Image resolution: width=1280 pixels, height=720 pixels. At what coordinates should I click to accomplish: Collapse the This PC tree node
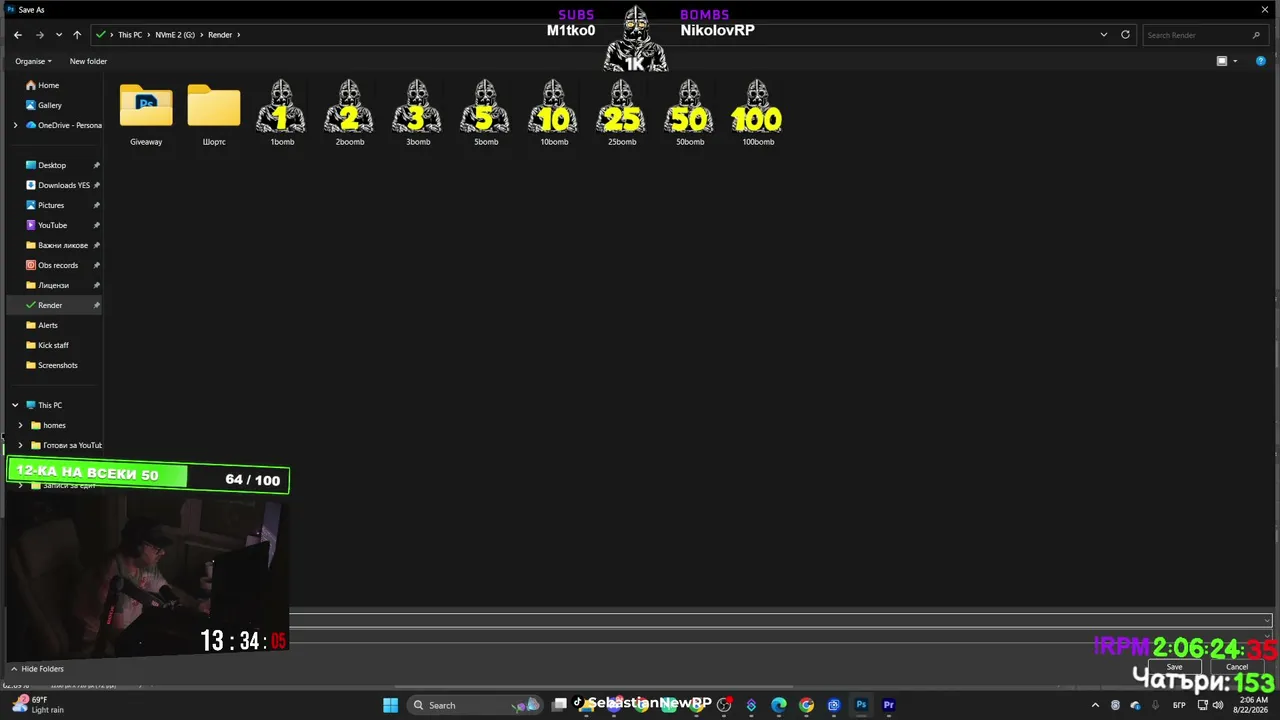tap(15, 405)
